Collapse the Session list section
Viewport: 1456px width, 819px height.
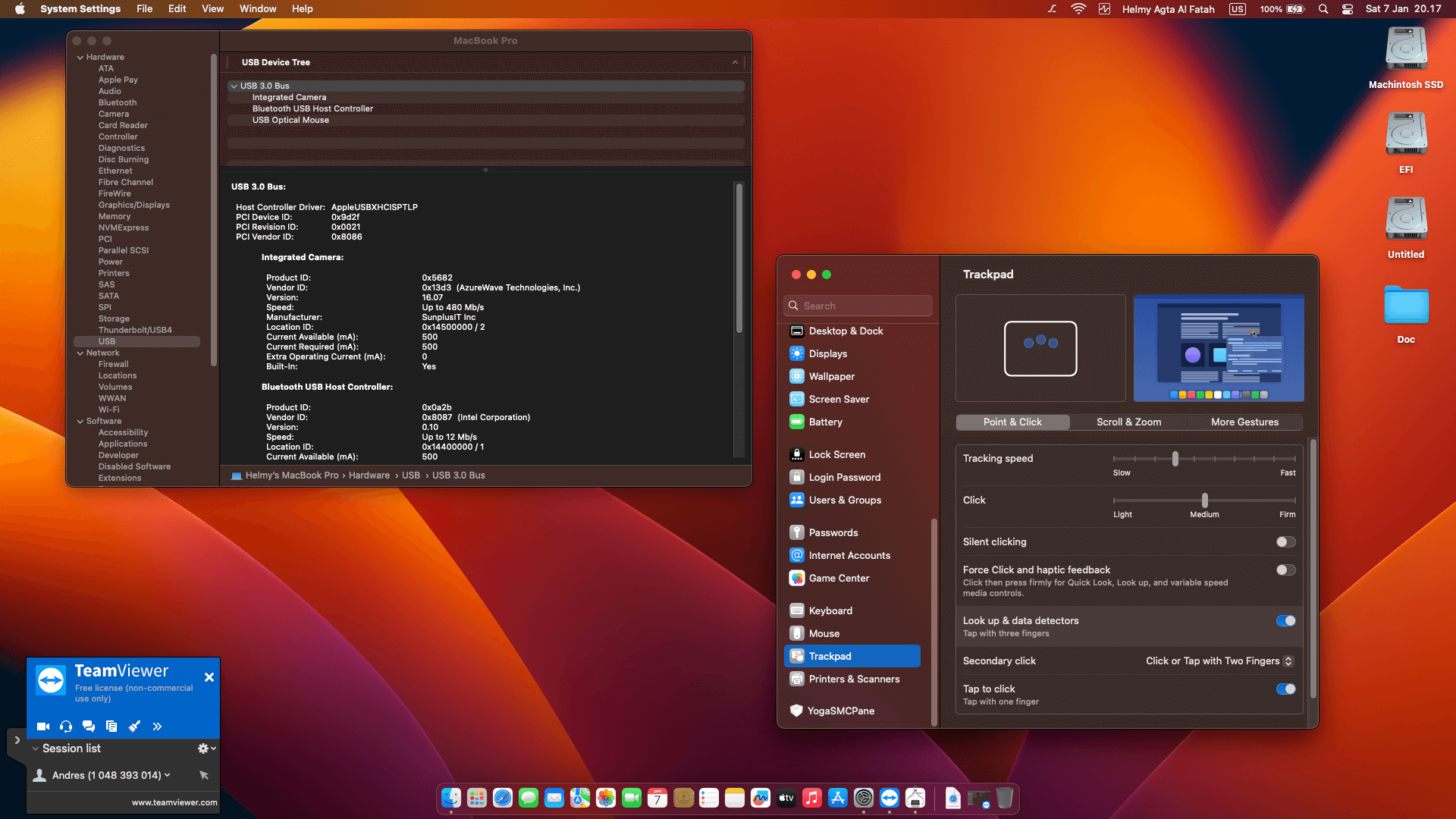(x=36, y=748)
